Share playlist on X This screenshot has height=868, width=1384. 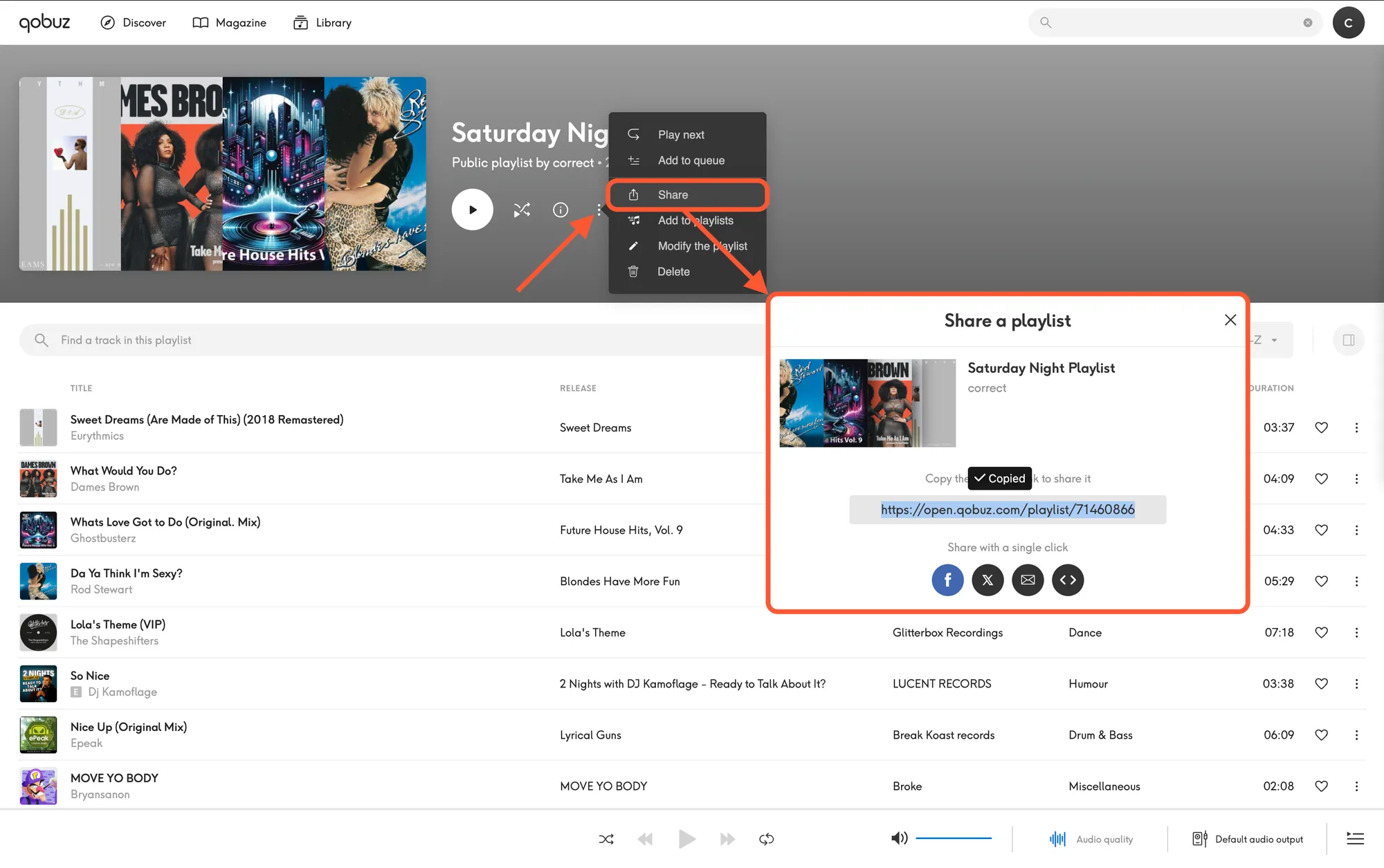[x=987, y=580]
